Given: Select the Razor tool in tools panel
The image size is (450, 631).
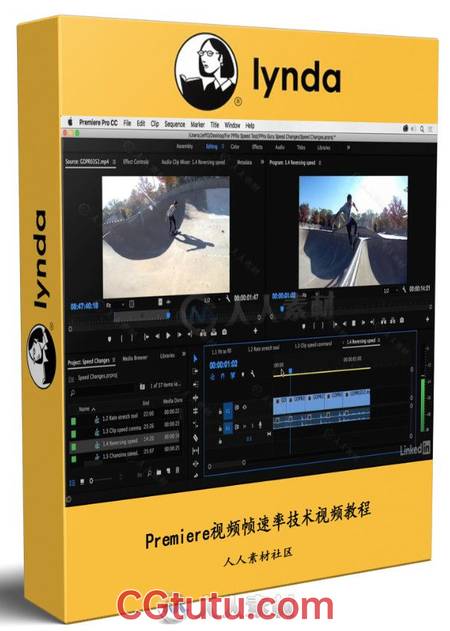Looking at the screenshot, I should [x=196, y=438].
